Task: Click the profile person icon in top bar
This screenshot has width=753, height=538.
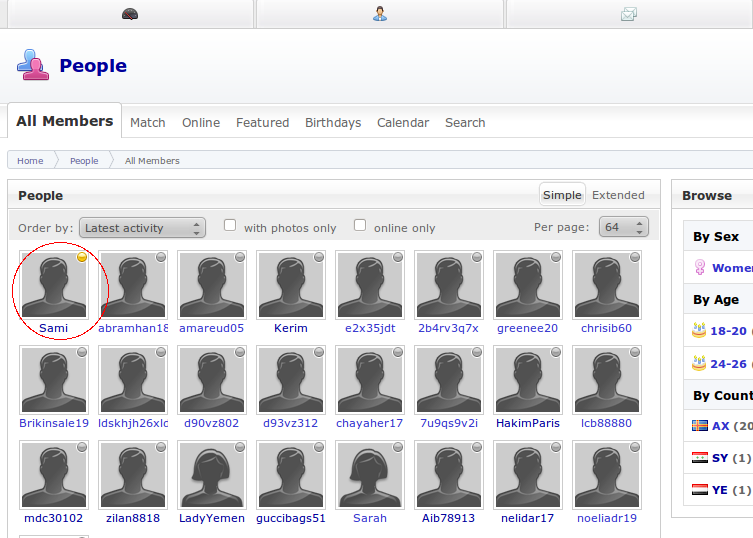Action: tap(380, 14)
